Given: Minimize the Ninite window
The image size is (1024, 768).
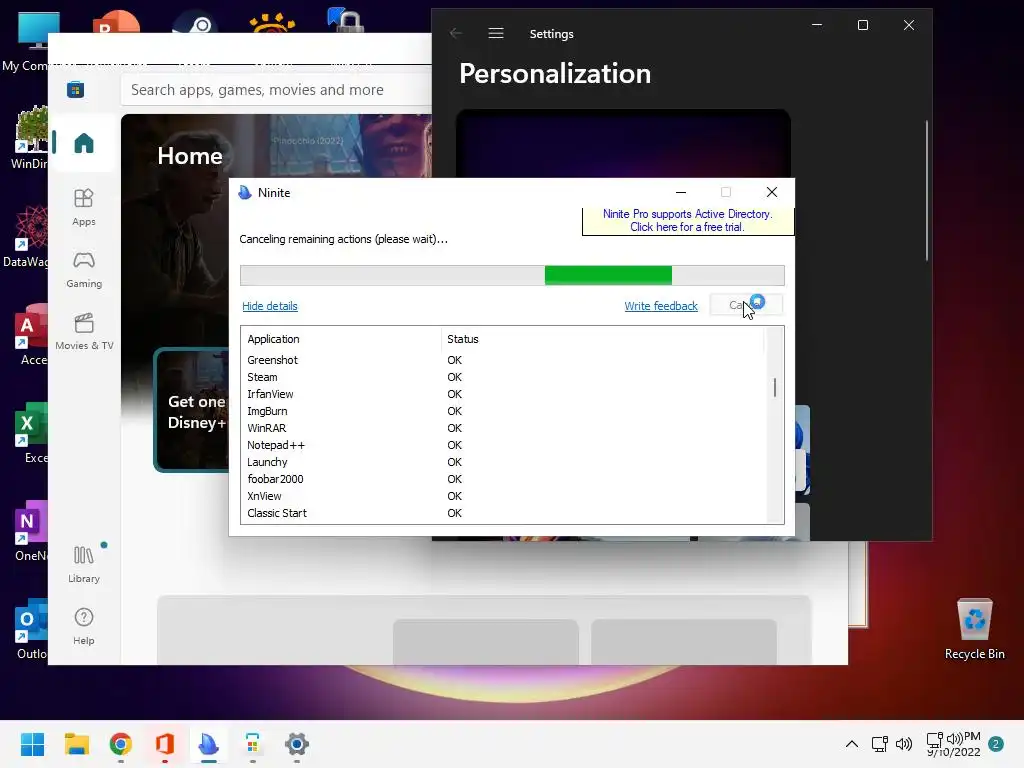Looking at the screenshot, I should pos(680,192).
